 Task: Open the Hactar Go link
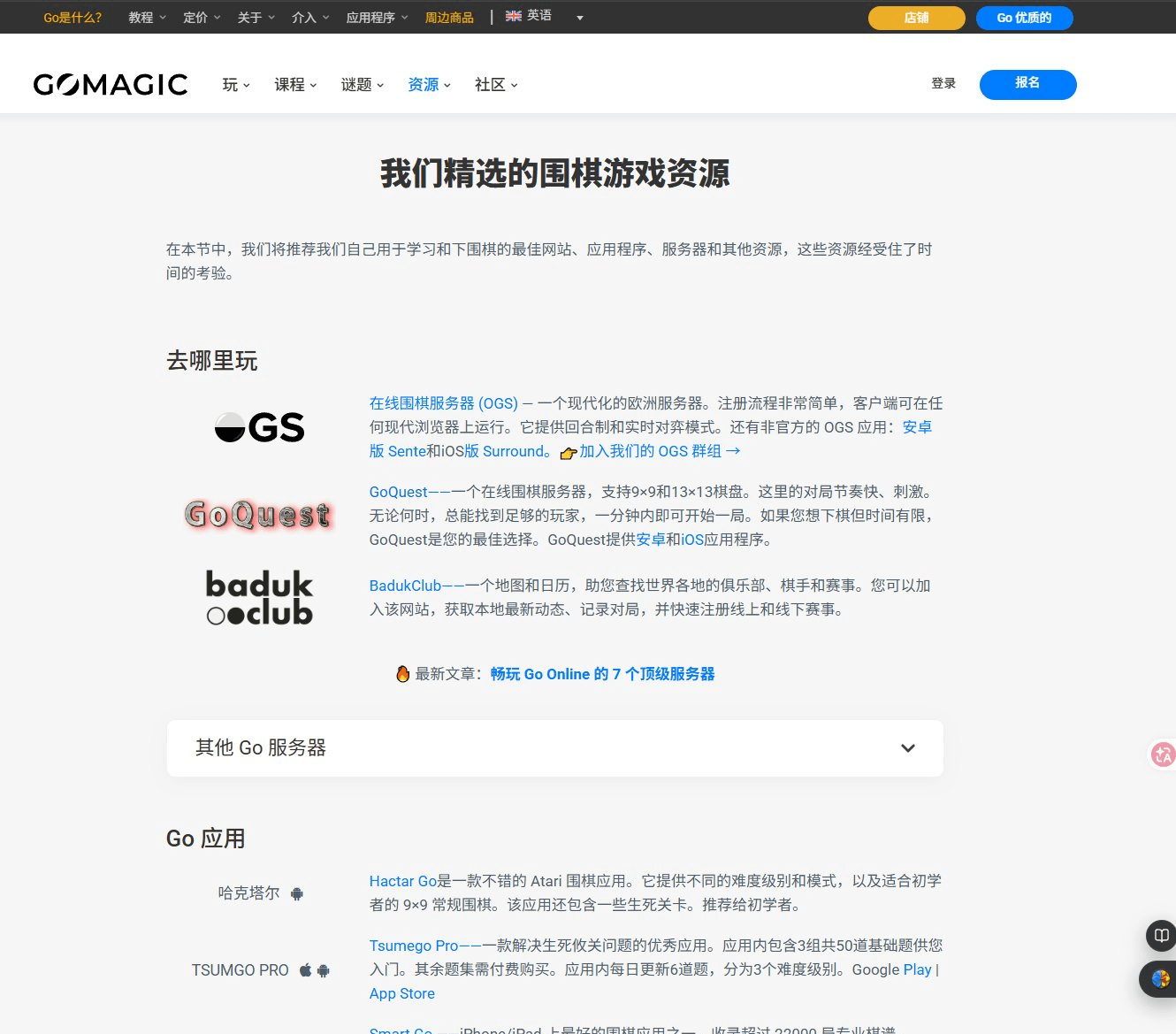coord(403,881)
